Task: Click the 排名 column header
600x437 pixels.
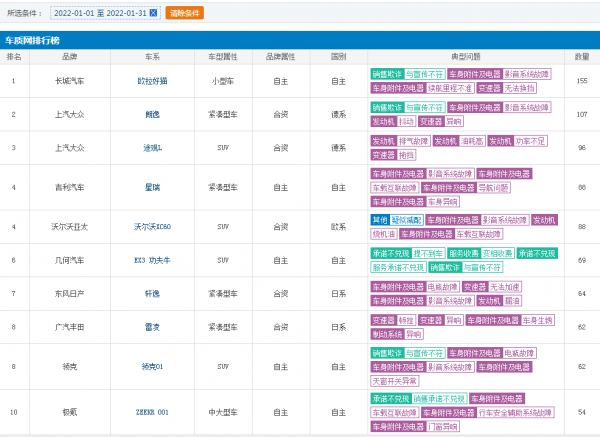Action: tap(14, 57)
